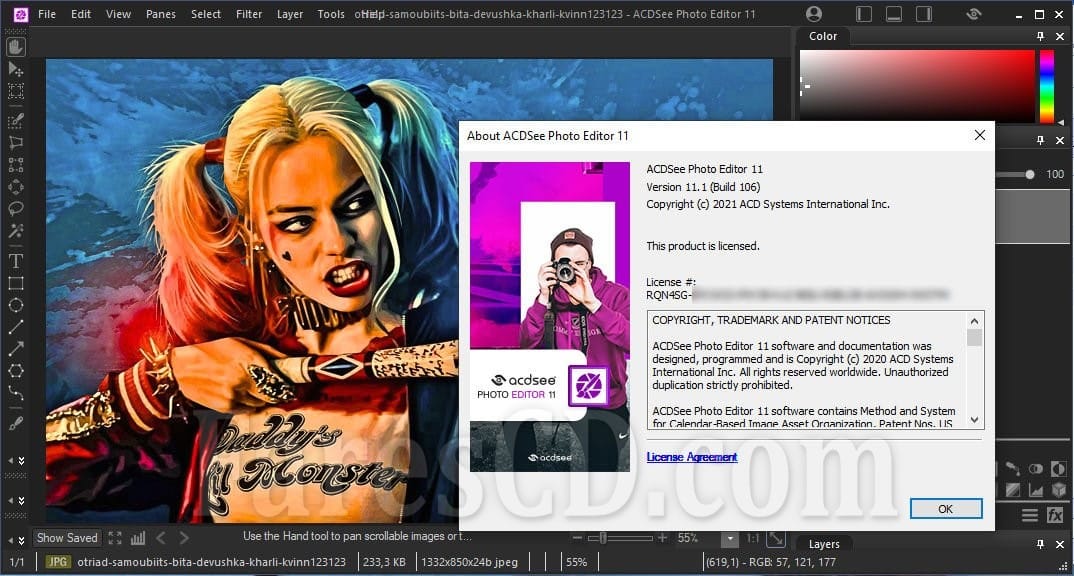
Task: Pick the Eyedropper tool
Action: tap(16, 423)
